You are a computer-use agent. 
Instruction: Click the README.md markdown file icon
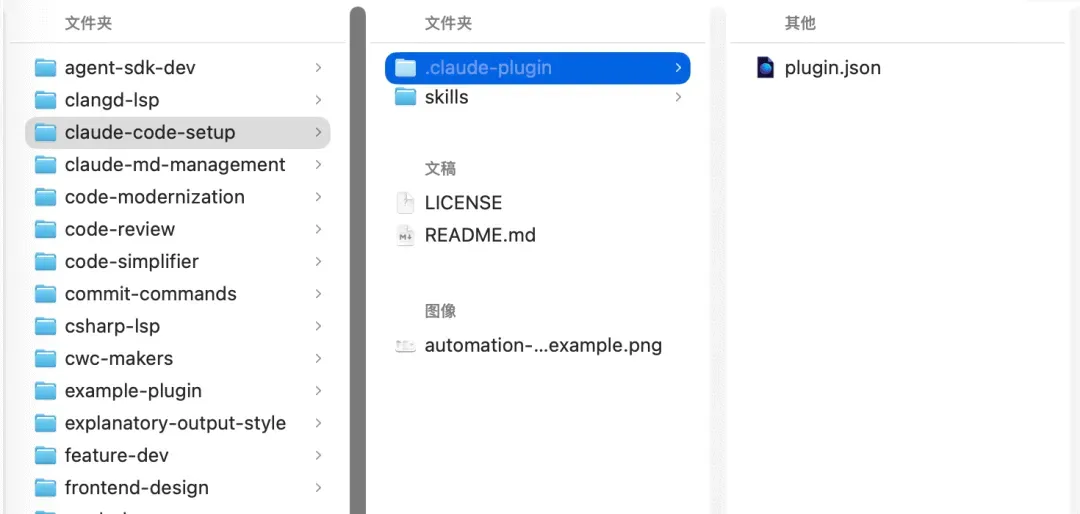pos(406,235)
